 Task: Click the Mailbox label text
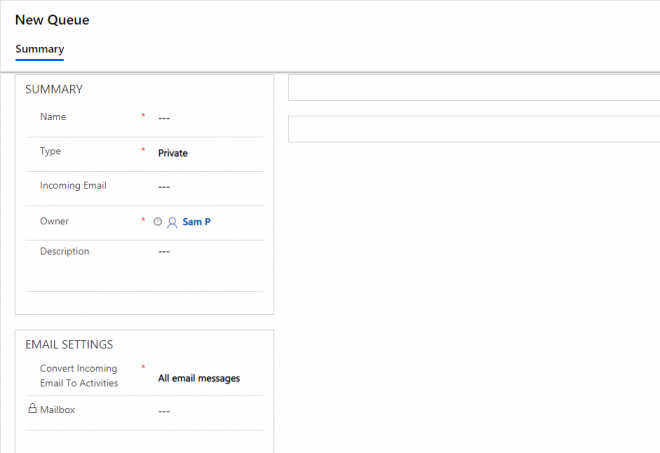59,410
